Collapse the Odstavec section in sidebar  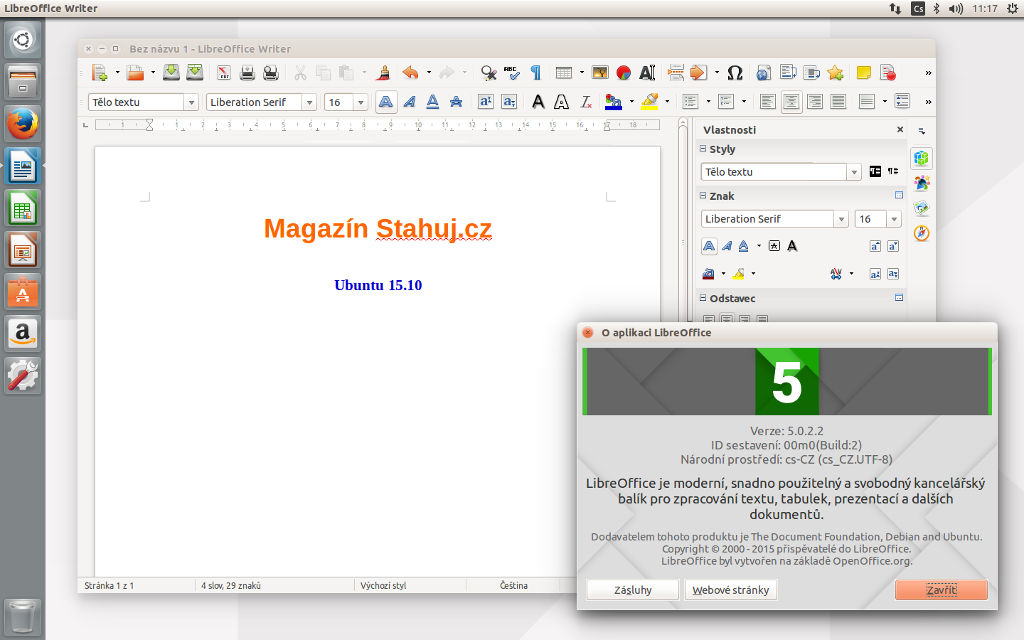pos(703,298)
